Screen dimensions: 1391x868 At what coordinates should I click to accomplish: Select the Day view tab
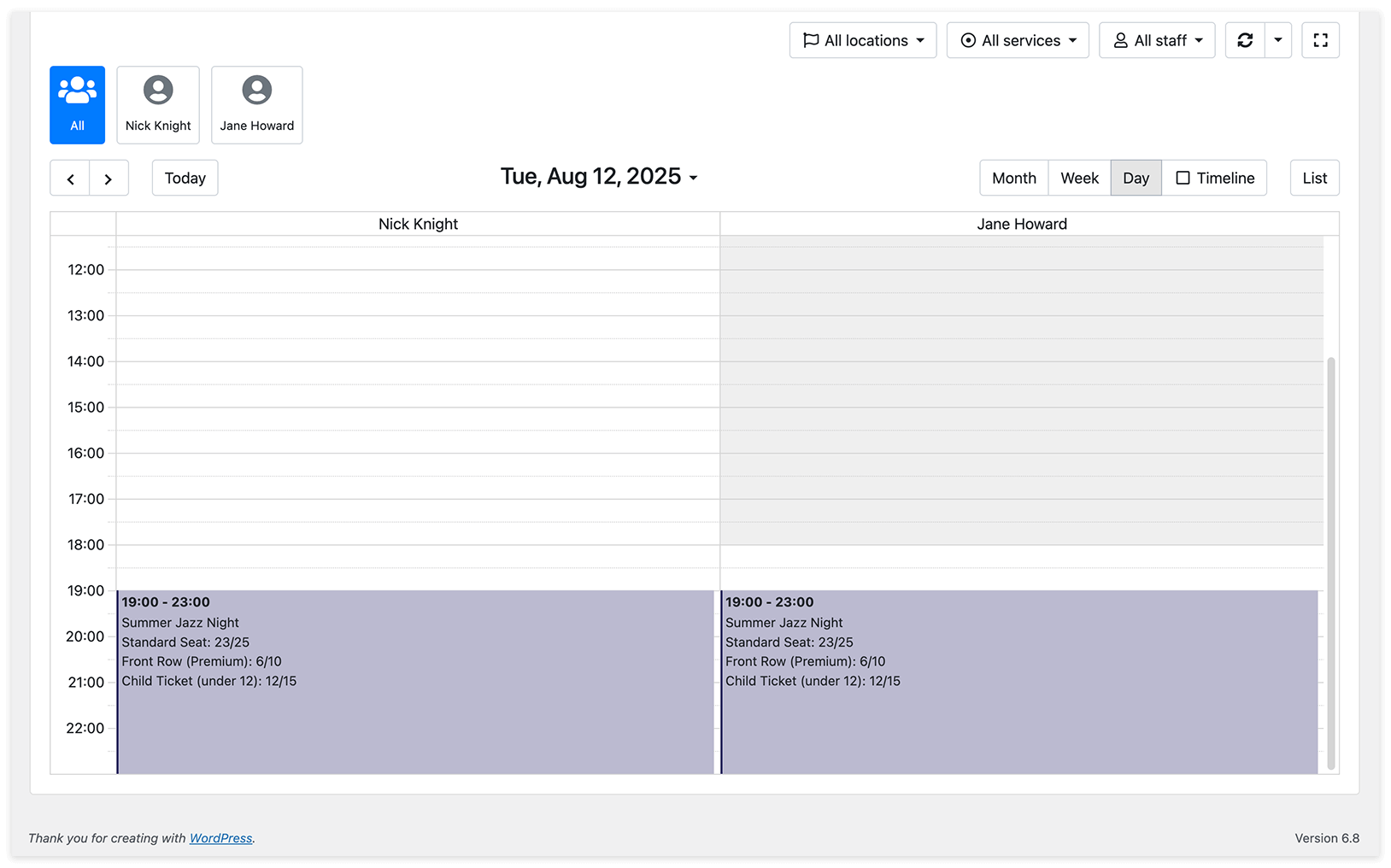(1136, 179)
